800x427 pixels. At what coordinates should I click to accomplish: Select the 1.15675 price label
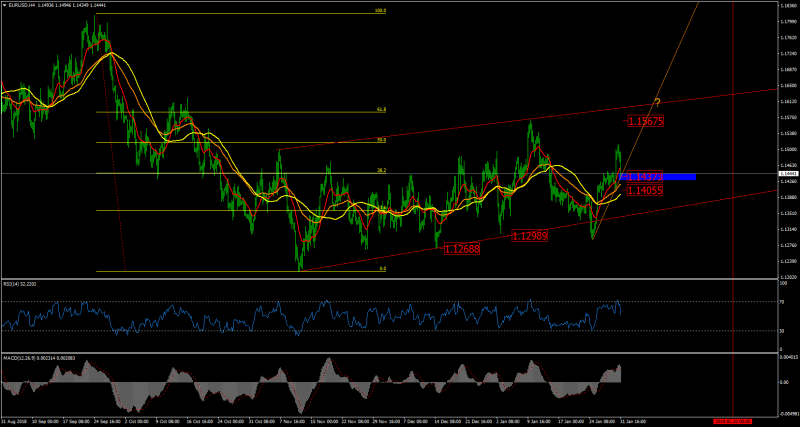pyautogui.click(x=645, y=121)
